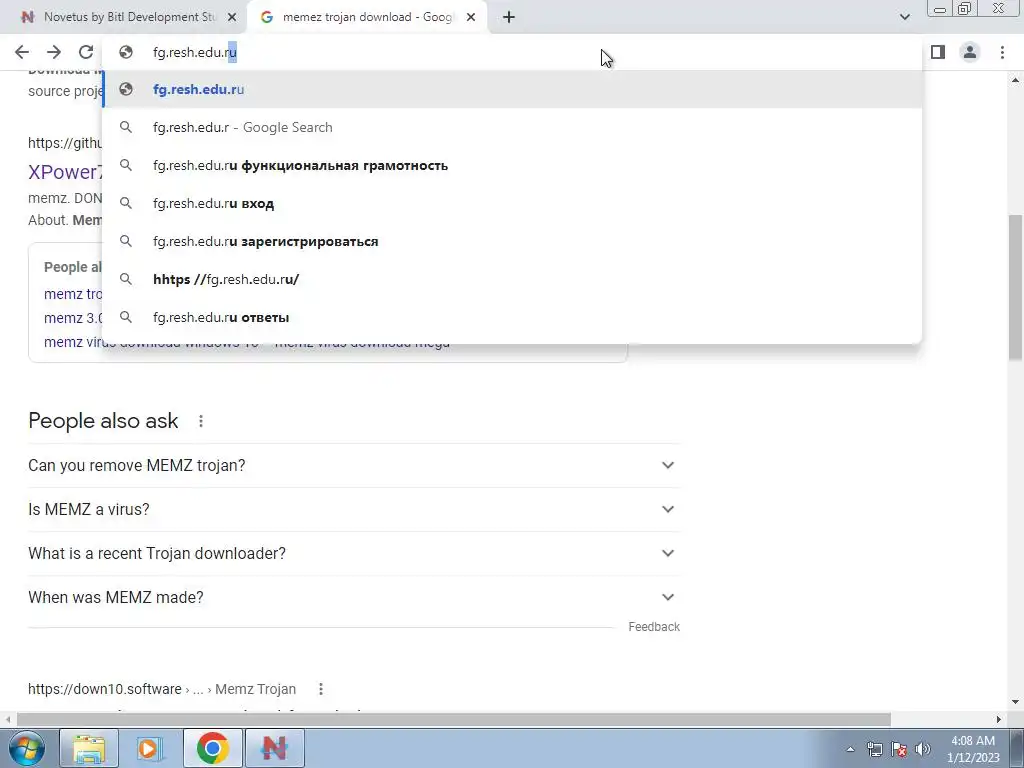Click the scroll up arrow of the page
1024x768 pixels.
click(1016, 80)
